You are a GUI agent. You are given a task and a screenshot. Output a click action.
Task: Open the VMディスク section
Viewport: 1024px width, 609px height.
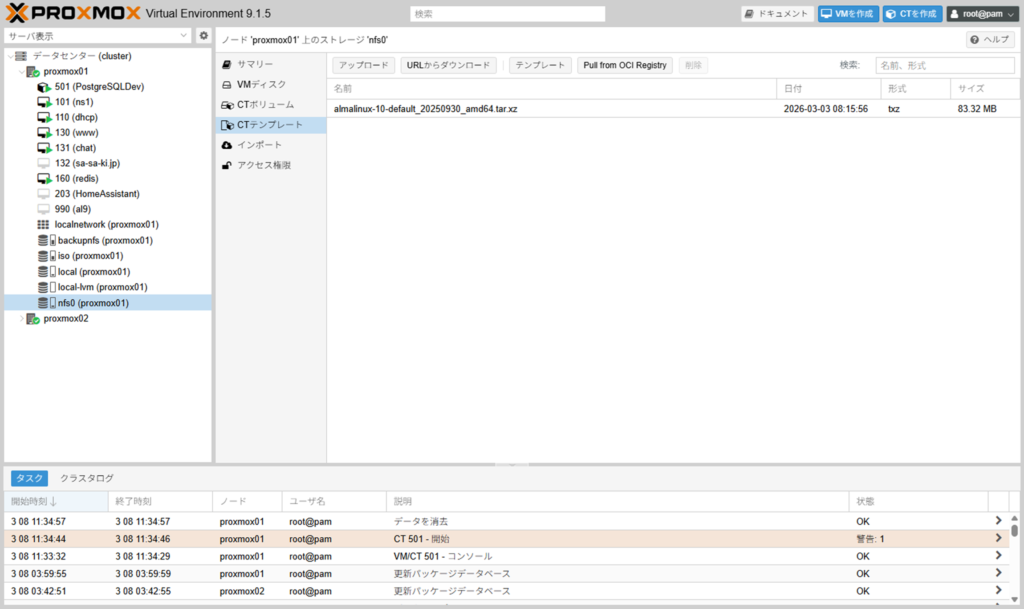click(260, 84)
